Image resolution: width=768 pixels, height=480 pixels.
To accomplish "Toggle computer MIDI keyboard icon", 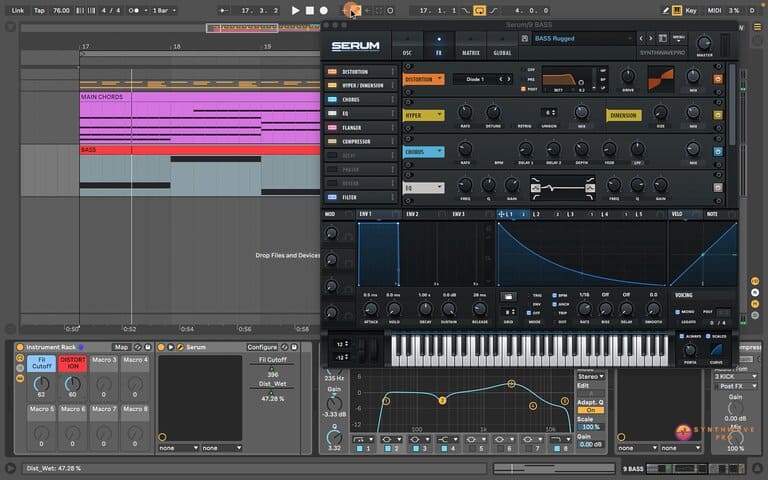I will 677,10.
